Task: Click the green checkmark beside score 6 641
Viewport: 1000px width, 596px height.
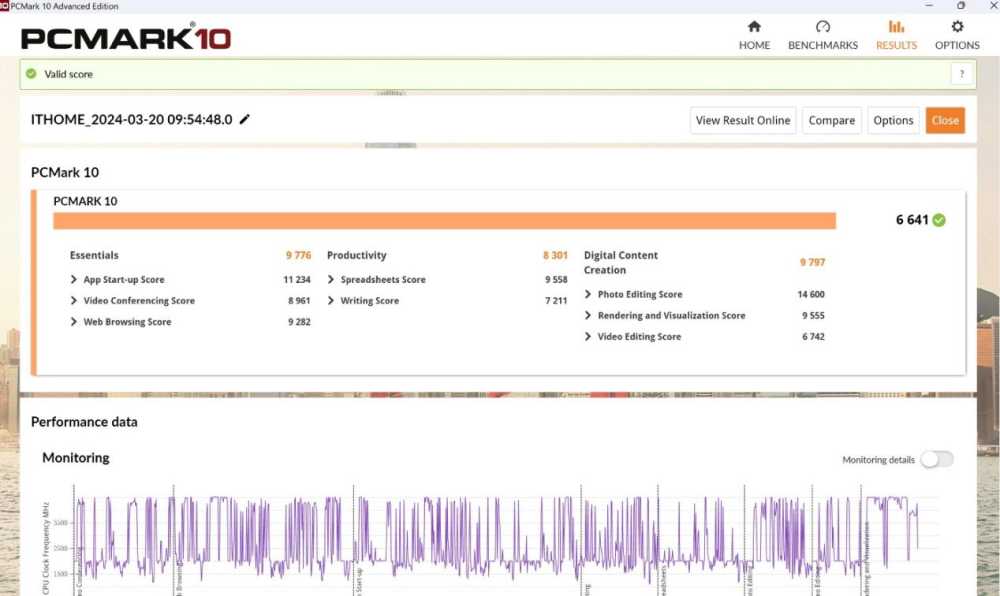Action: point(939,220)
